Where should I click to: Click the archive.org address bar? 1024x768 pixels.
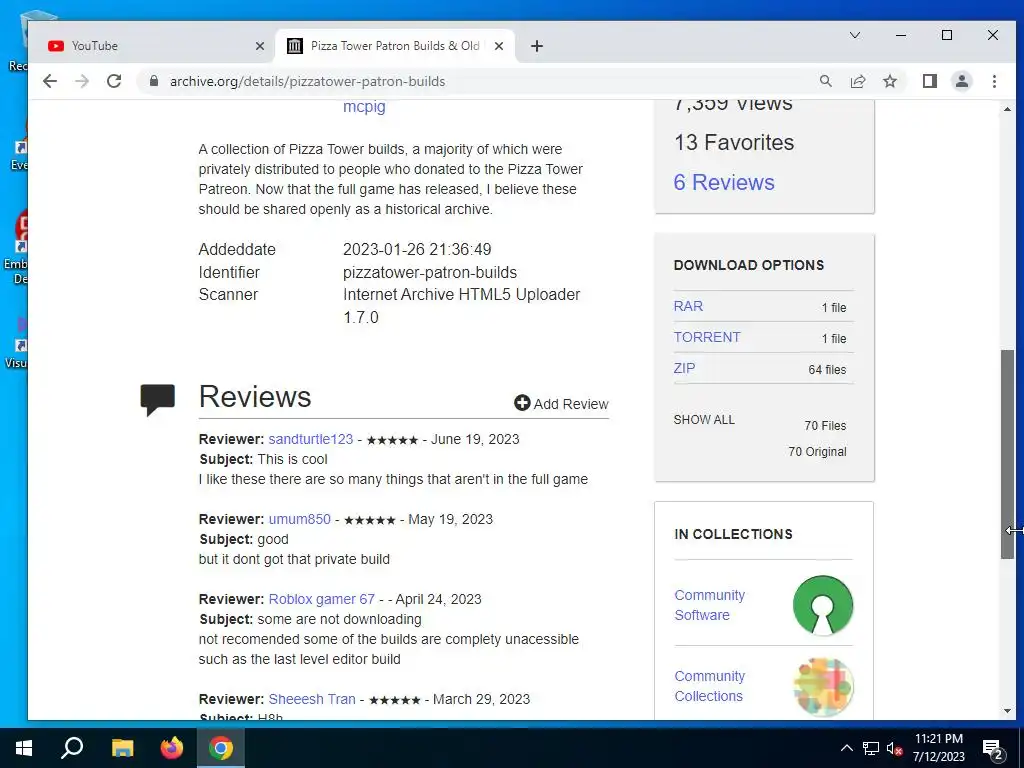click(x=483, y=81)
